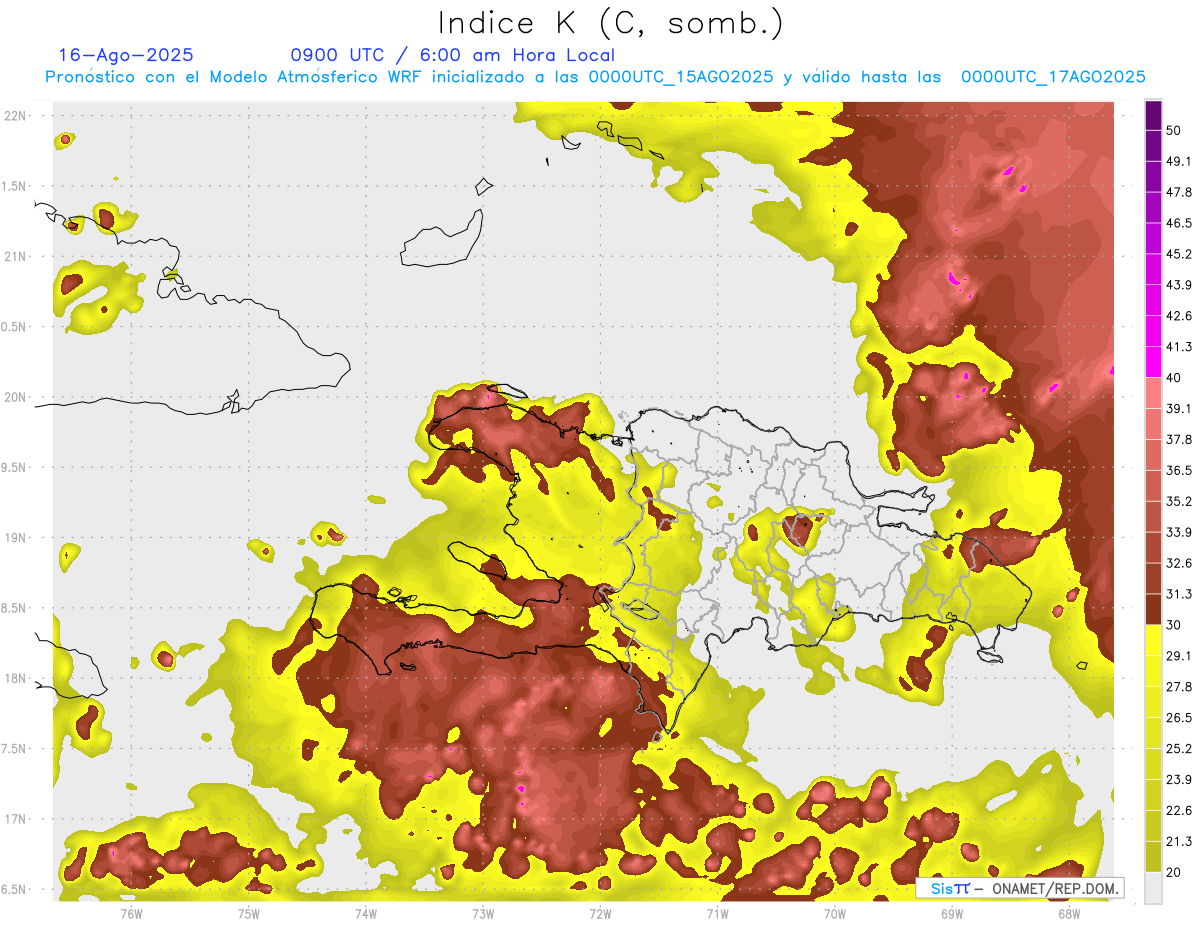The height and width of the screenshot is (927, 1200).
Task: Click the dark purple colorbar segment above 50
Action: click(1153, 115)
